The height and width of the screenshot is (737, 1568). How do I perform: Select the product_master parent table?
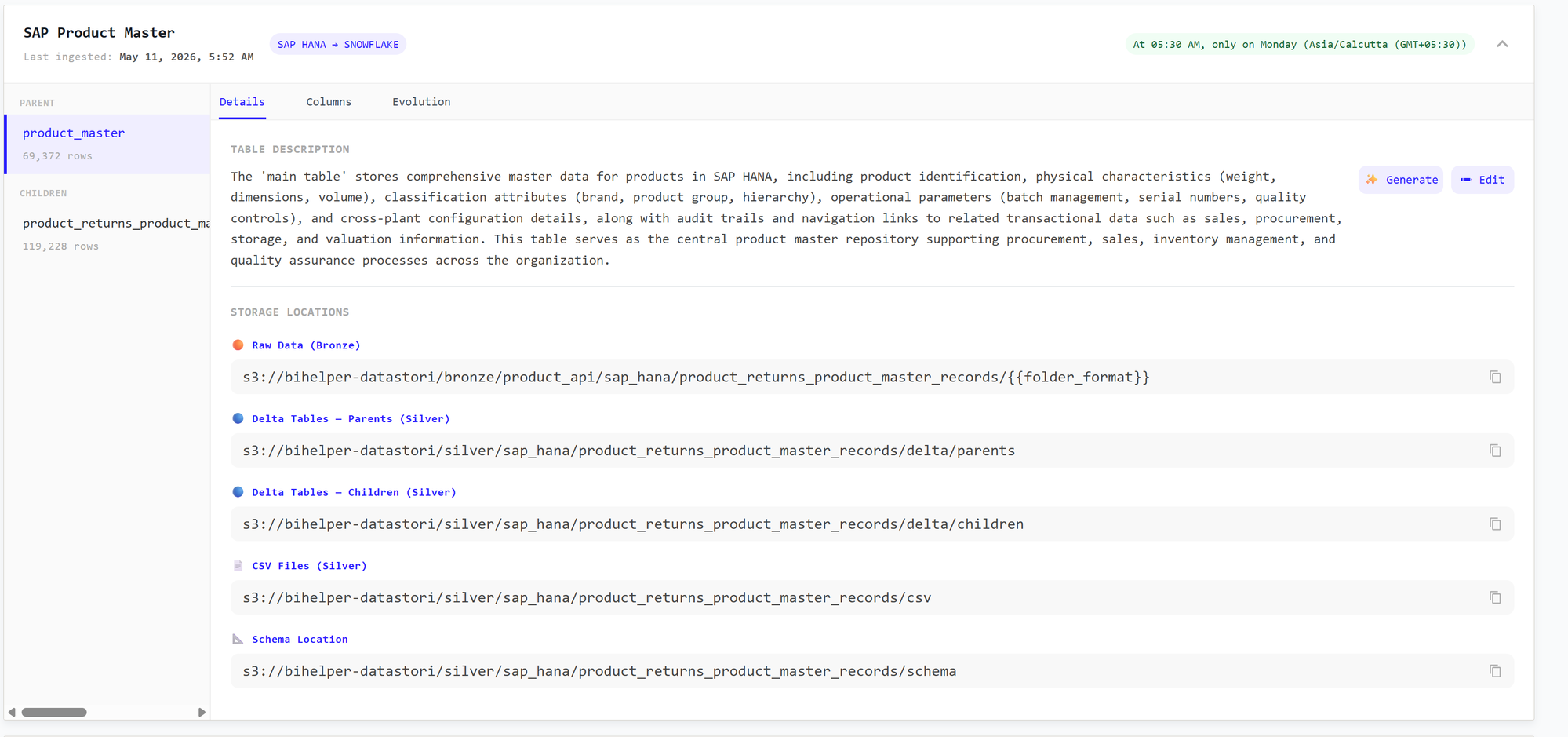[x=107, y=144]
